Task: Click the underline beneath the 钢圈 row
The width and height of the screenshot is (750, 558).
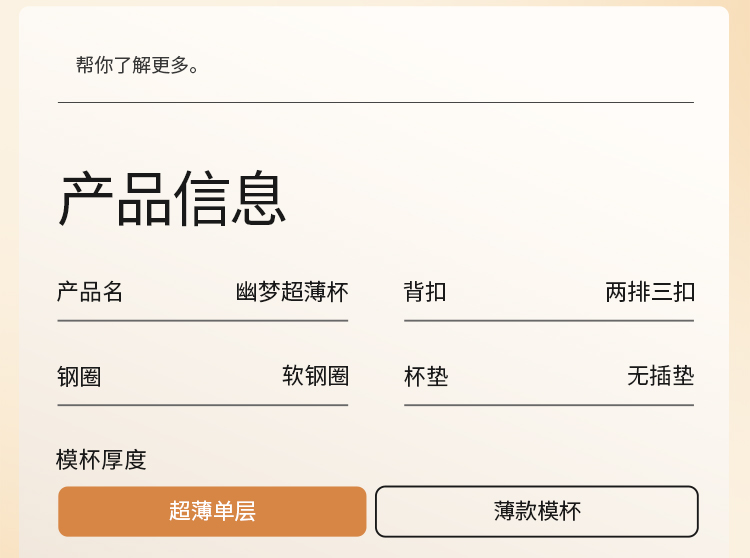Action: tap(202, 405)
